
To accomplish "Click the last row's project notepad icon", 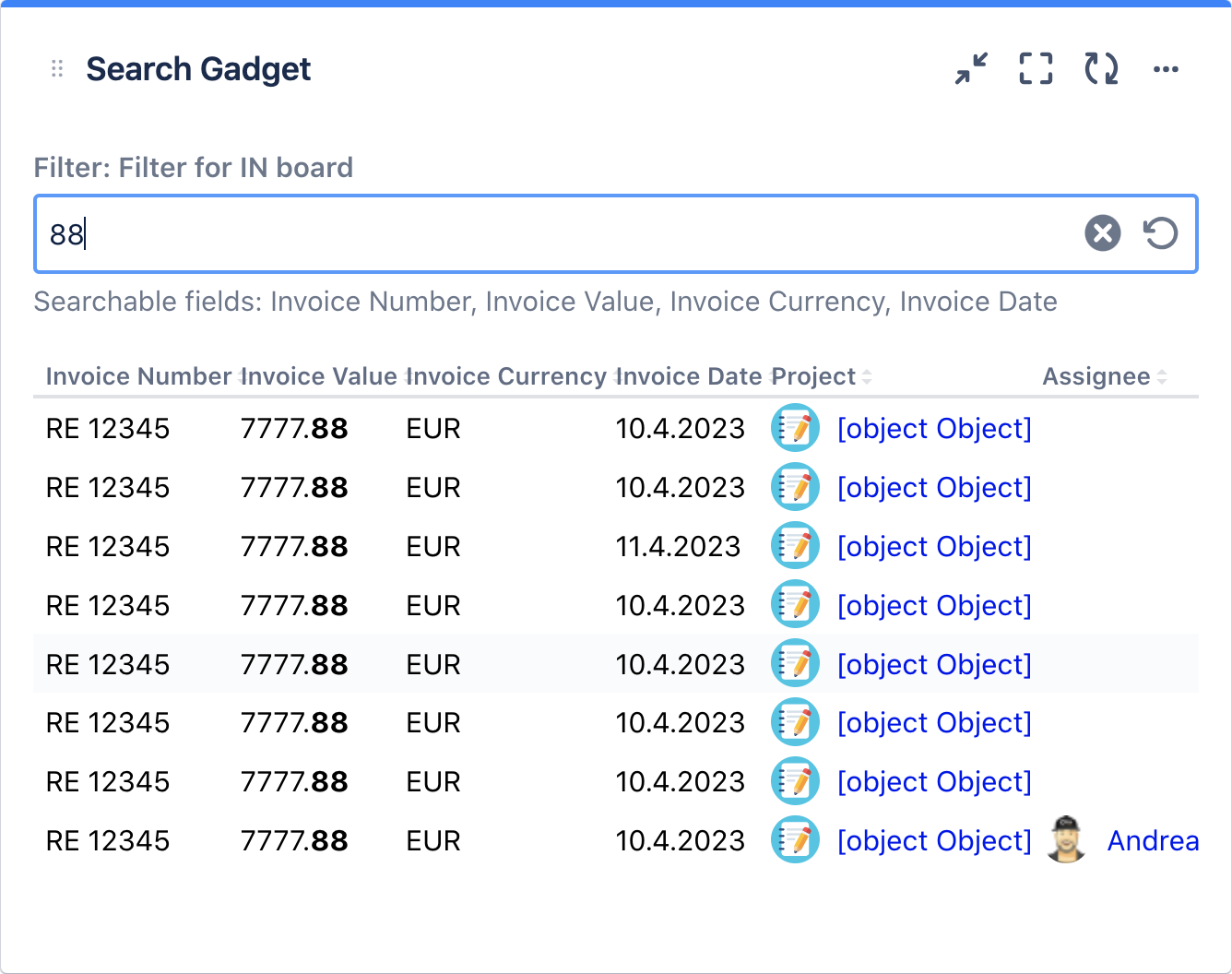I will pos(795,840).
